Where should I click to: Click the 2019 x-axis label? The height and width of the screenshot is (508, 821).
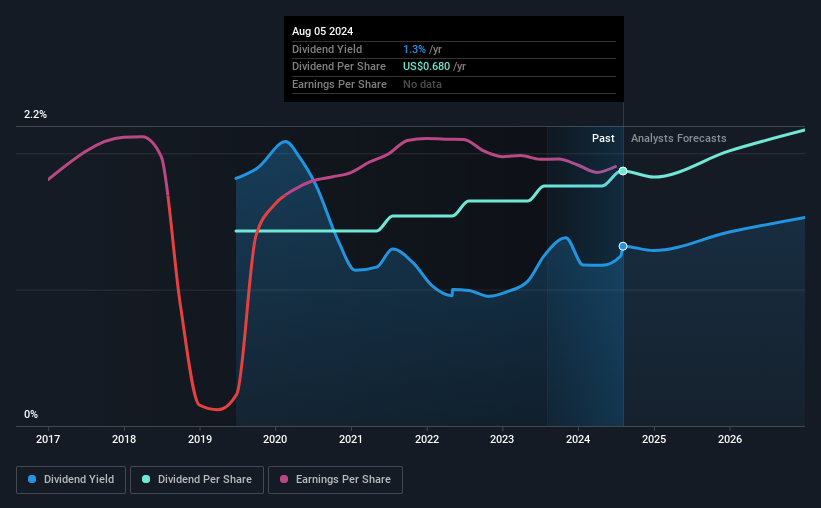tap(199, 439)
